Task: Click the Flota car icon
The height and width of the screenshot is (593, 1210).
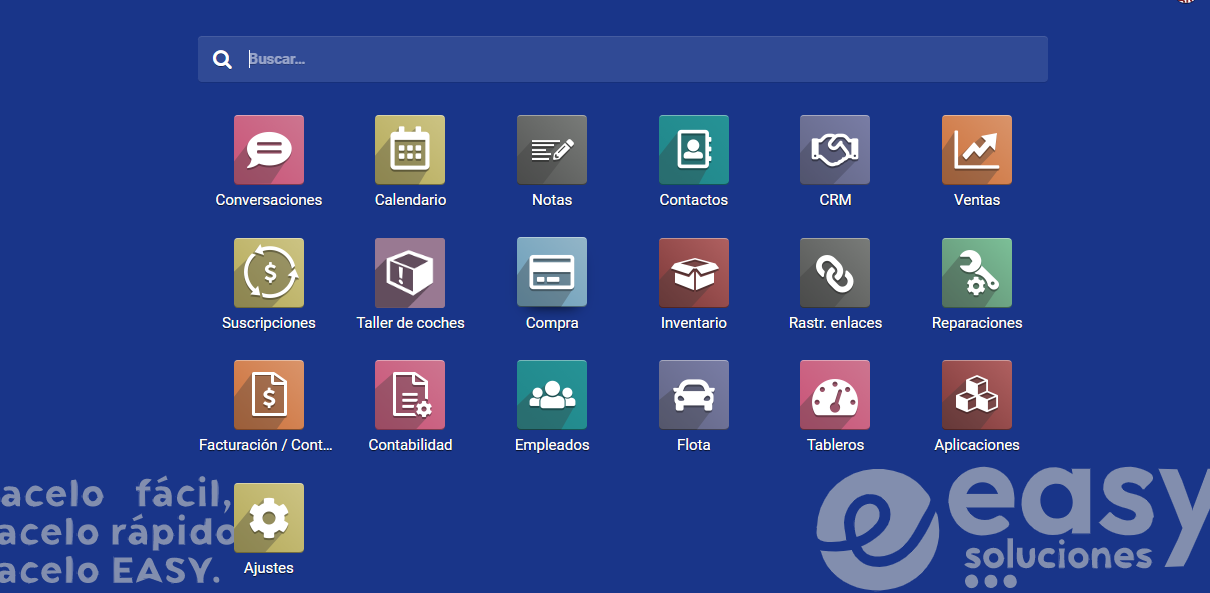Action: pos(693,395)
